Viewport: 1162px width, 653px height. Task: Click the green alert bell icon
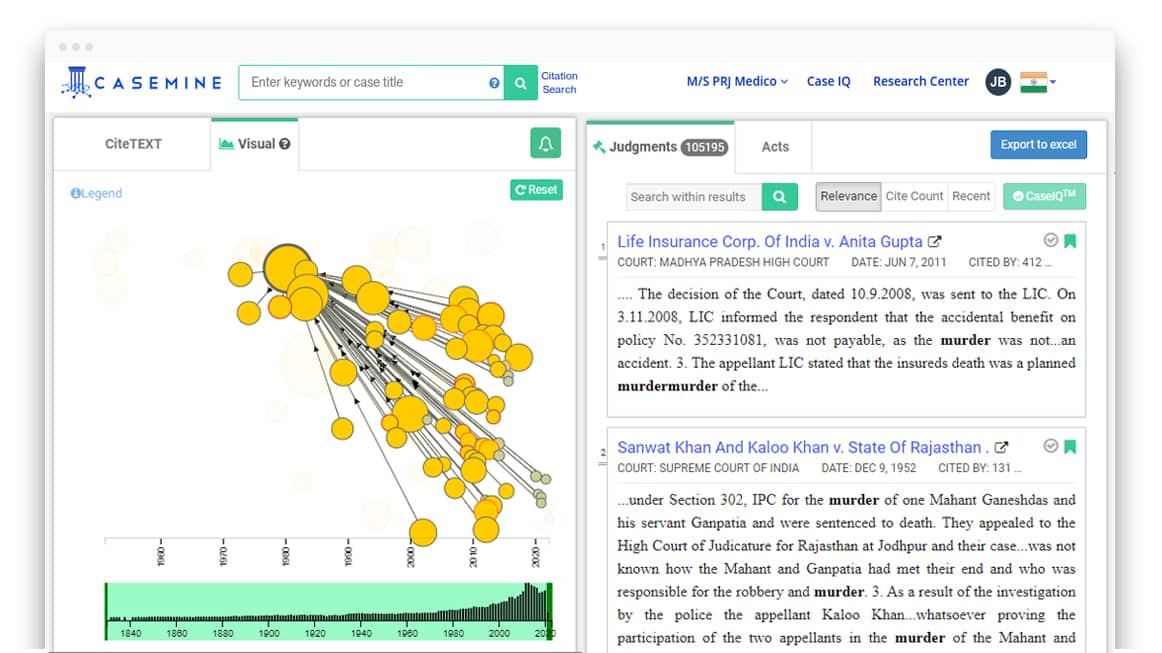point(545,144)
